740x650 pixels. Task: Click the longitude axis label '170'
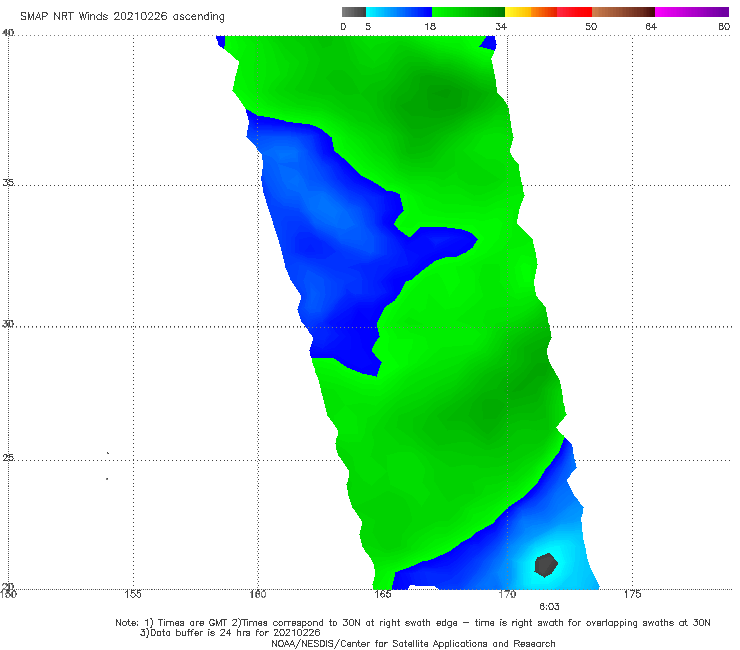point(507,594)
